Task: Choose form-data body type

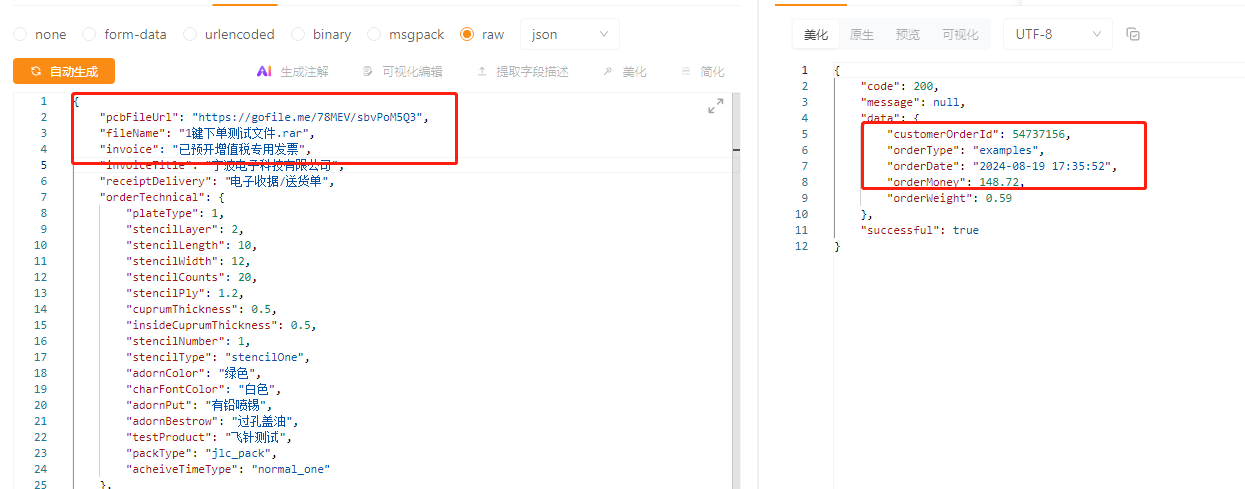Action: 90,34
